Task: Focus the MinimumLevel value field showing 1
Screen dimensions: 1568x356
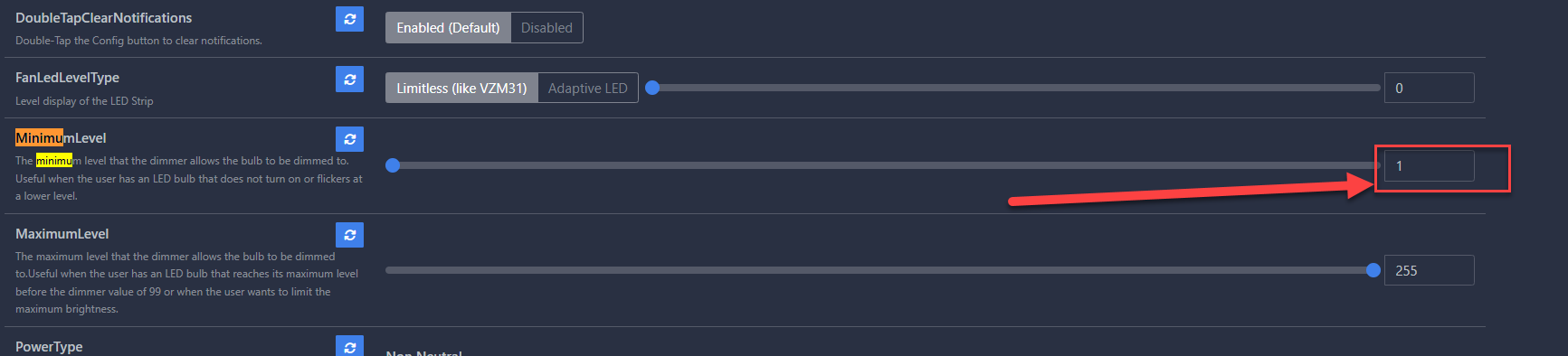Action: tap(1429, 165)
